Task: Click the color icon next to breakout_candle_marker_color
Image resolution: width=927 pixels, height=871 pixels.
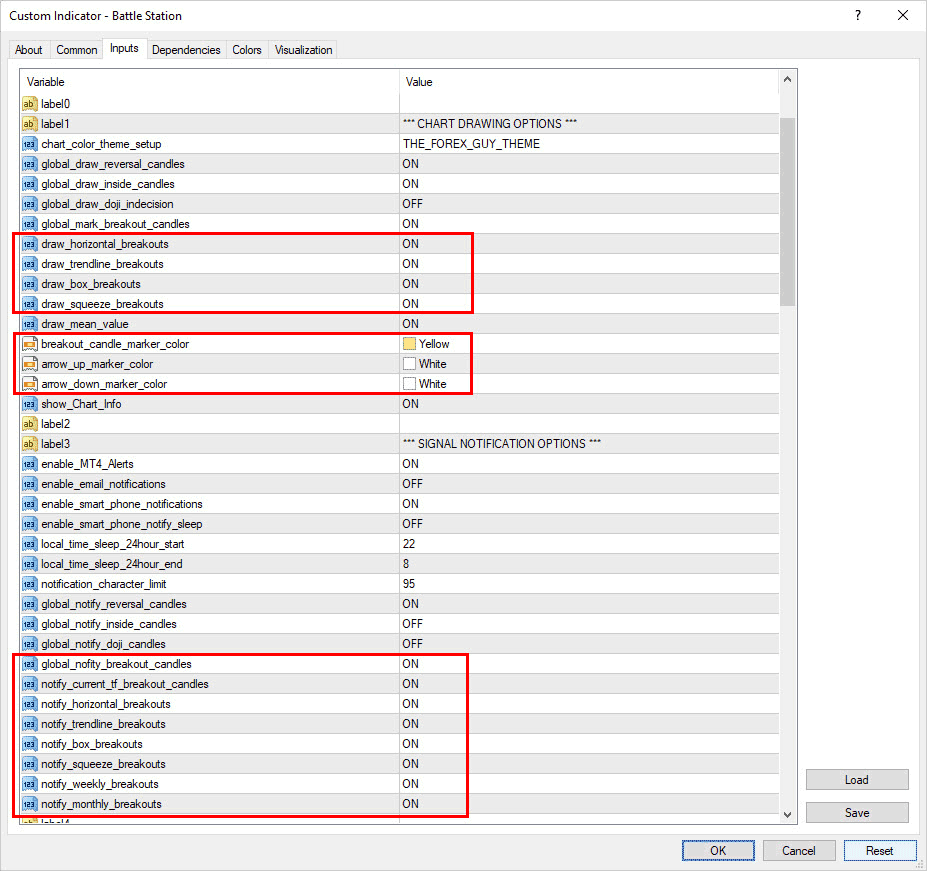Action: (x=30, y=344)
